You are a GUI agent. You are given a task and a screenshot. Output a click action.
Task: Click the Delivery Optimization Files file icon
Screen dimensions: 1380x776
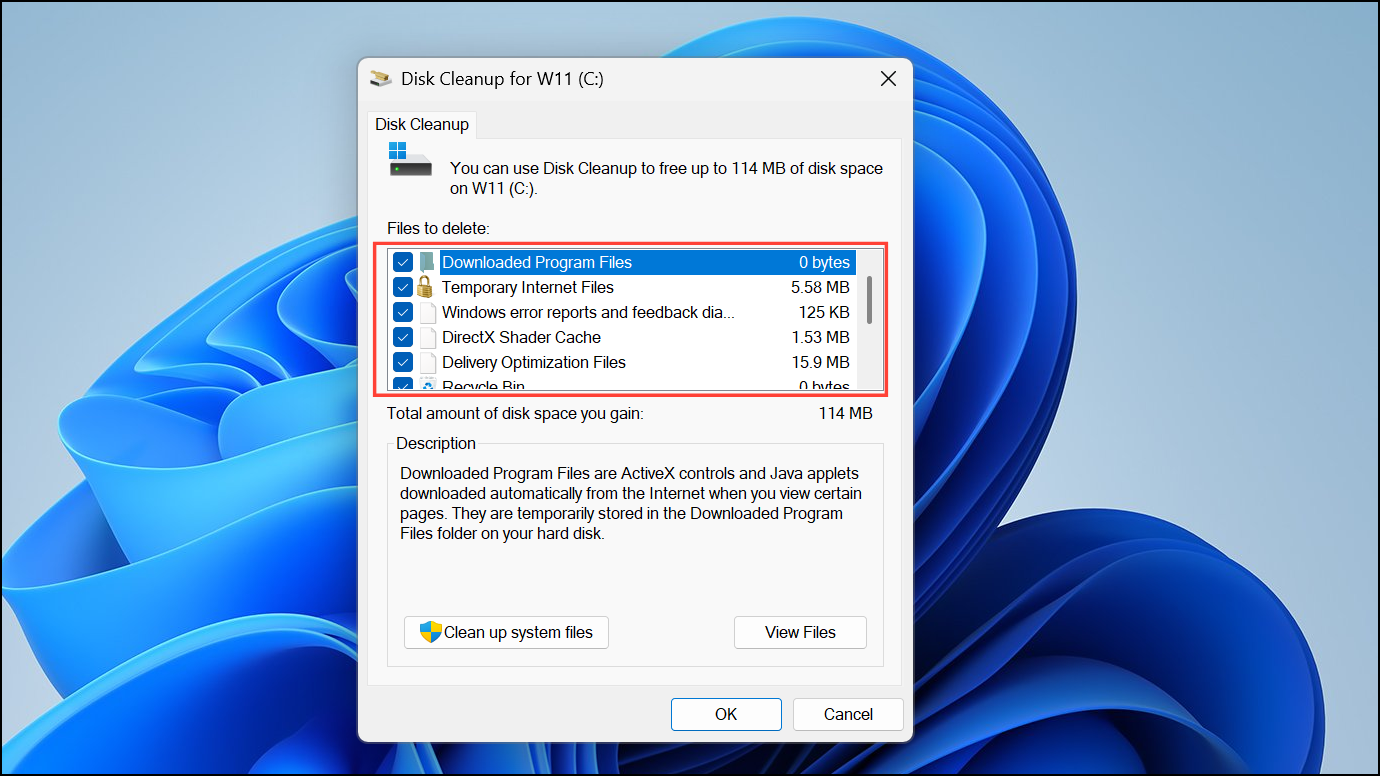427,362
